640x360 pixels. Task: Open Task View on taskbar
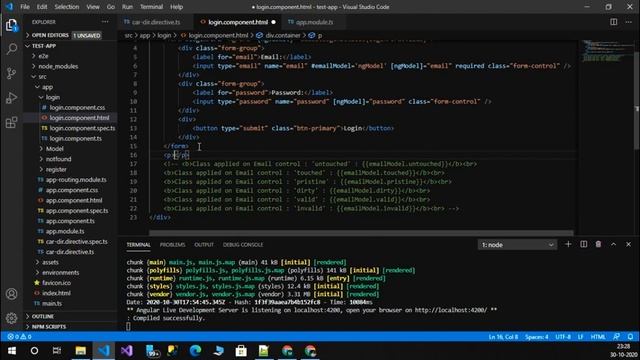pos(57,351)
